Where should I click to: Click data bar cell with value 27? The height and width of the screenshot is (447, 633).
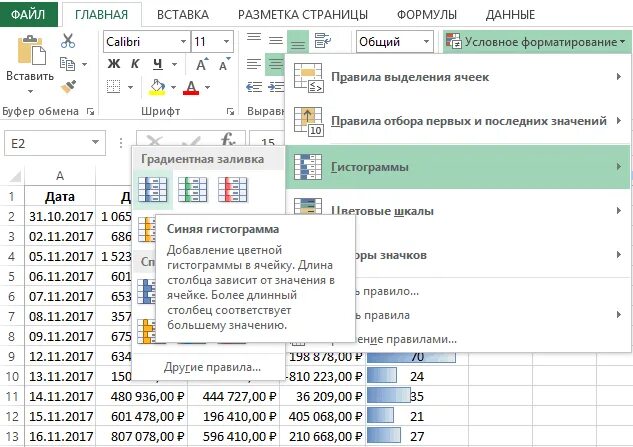[x=417, y=436]
